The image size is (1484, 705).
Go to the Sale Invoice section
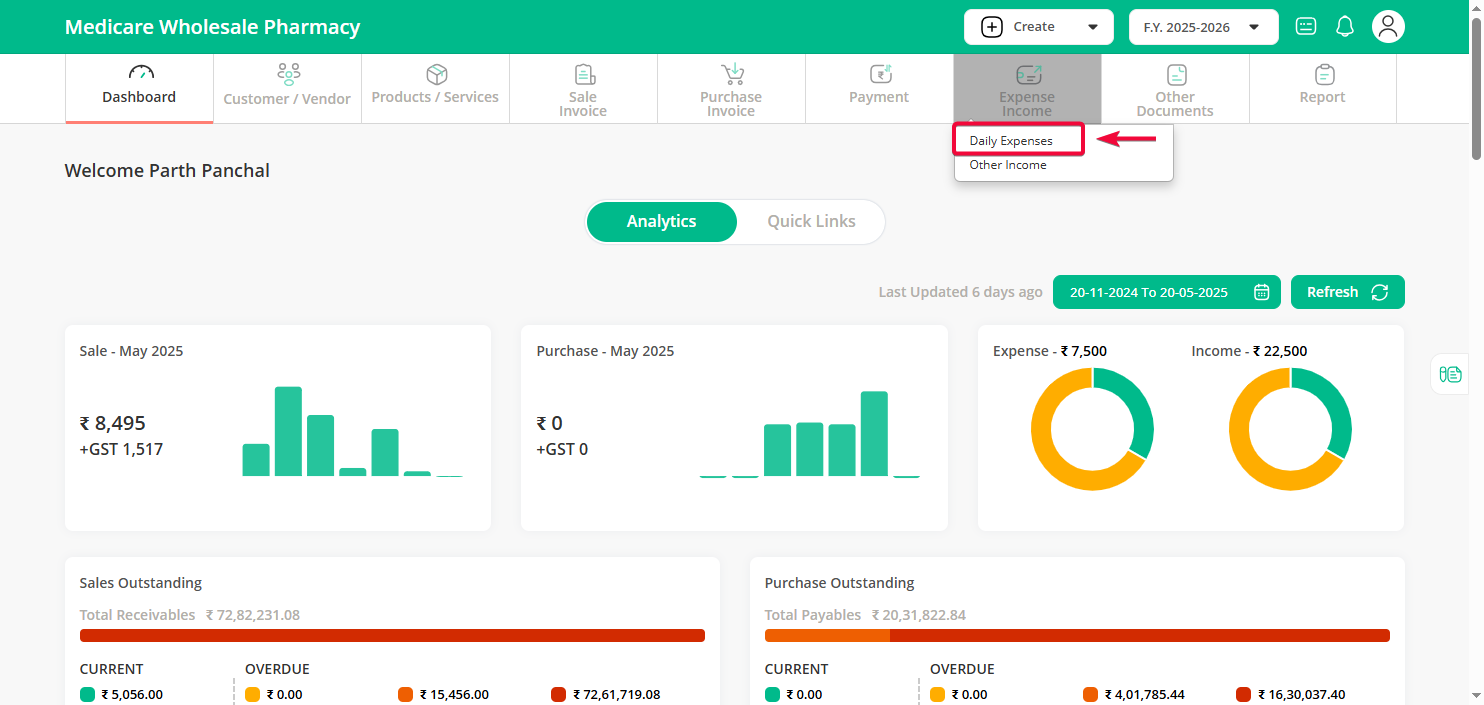583,89
